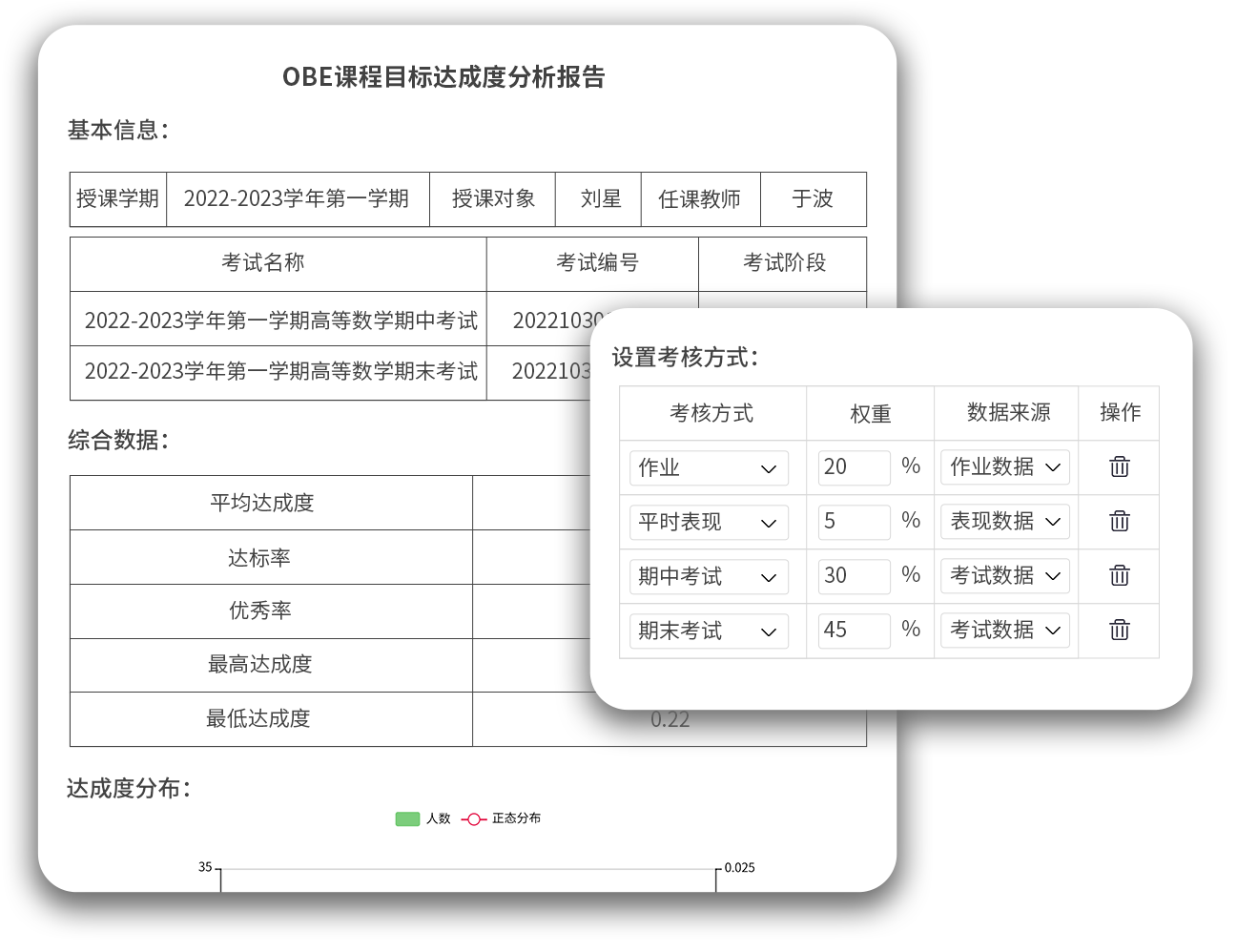1237x952 pixels.
Task: Click the 基本信息 section heading
Action: coord(117,130)
